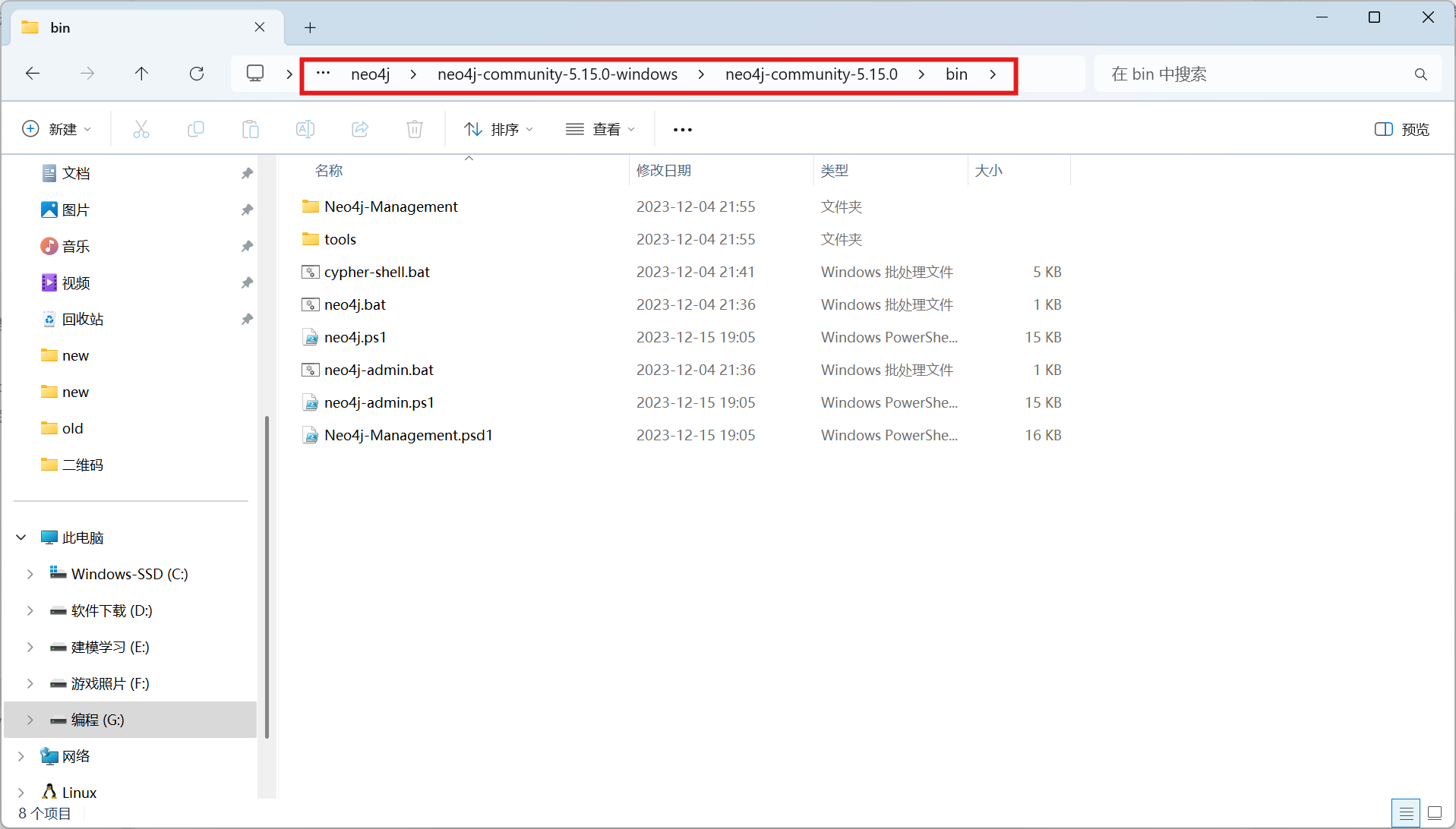Select the neo4j-admin.bat file
This screenshot has height=829, width=1456.
[x=378, y=370]
